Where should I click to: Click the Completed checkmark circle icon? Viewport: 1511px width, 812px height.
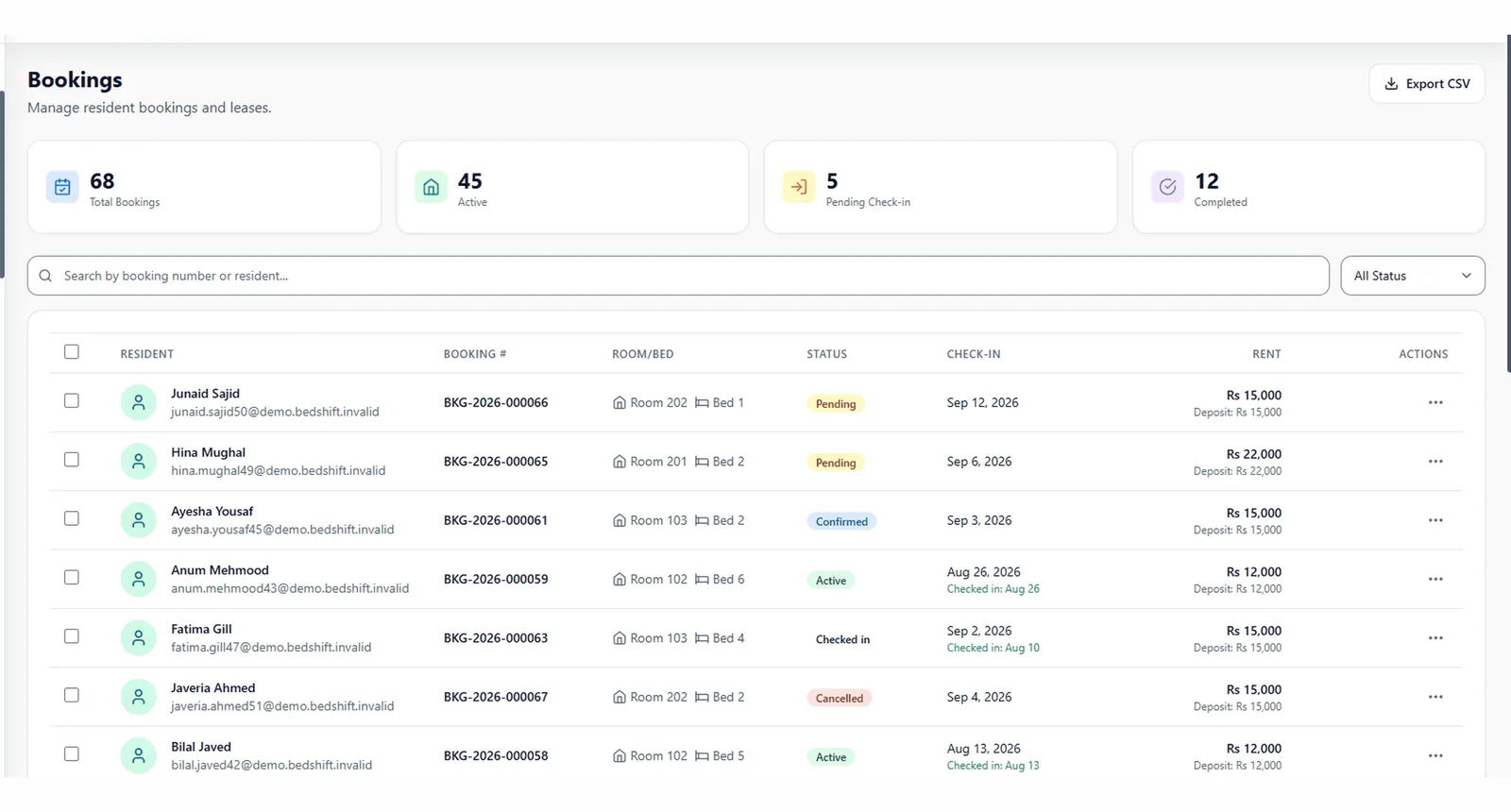pyautogui.click(x=1167, y=187)
